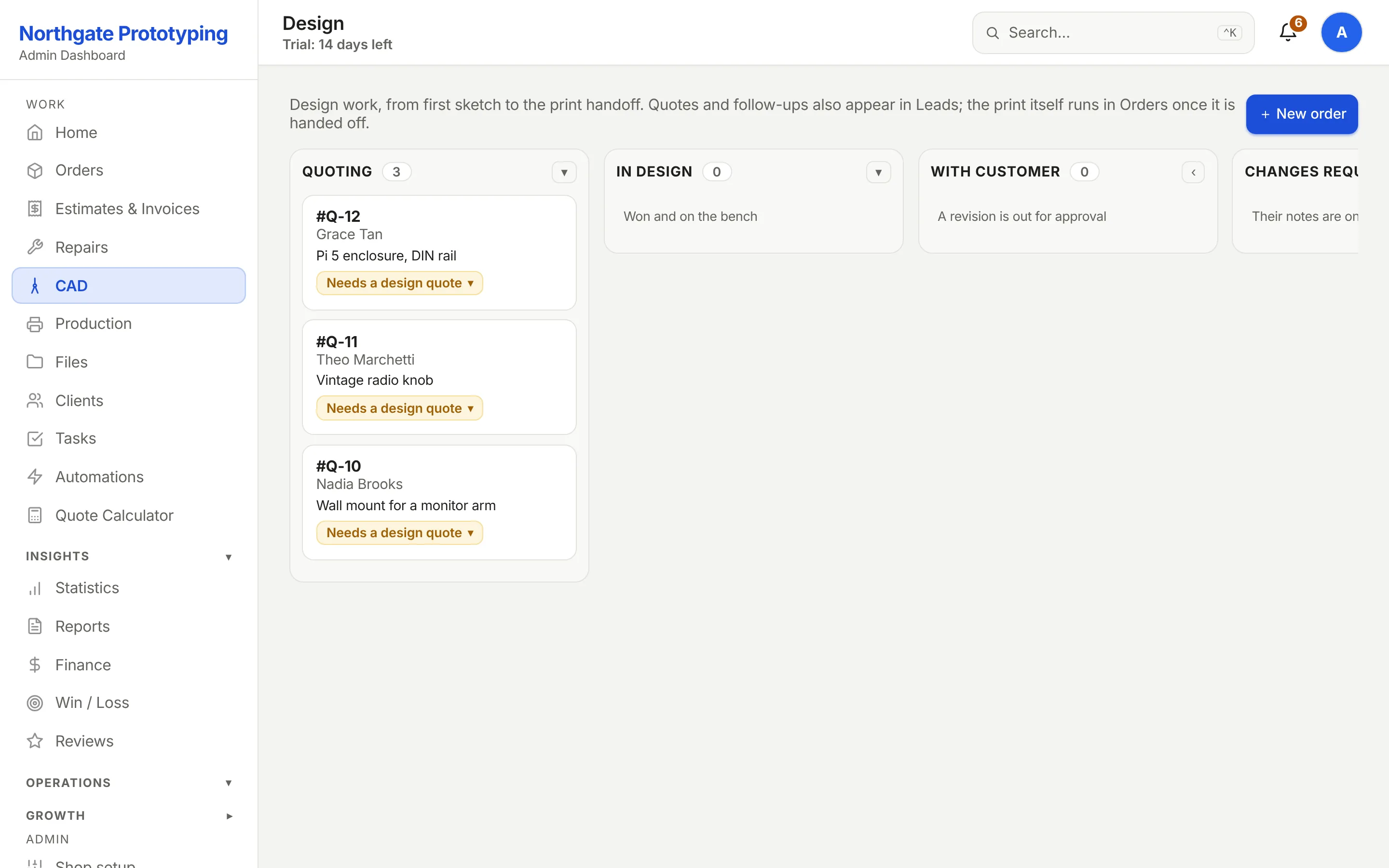The image size is (1389, 868).
Task: Click the Production printer icon
Action: [x=35, y=324]
